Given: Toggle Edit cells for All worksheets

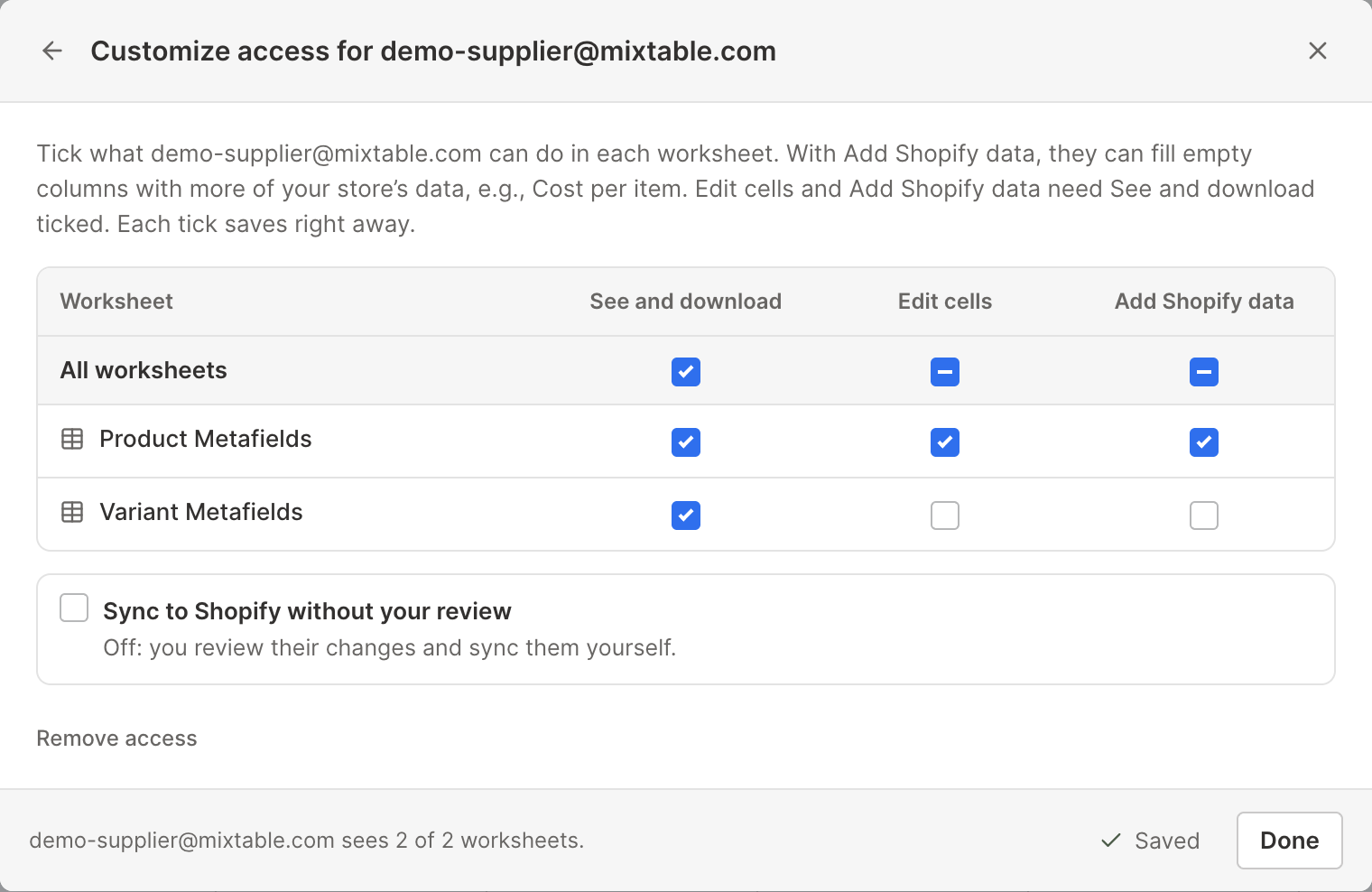Looking at the screenshot, I should pos(945,372).
